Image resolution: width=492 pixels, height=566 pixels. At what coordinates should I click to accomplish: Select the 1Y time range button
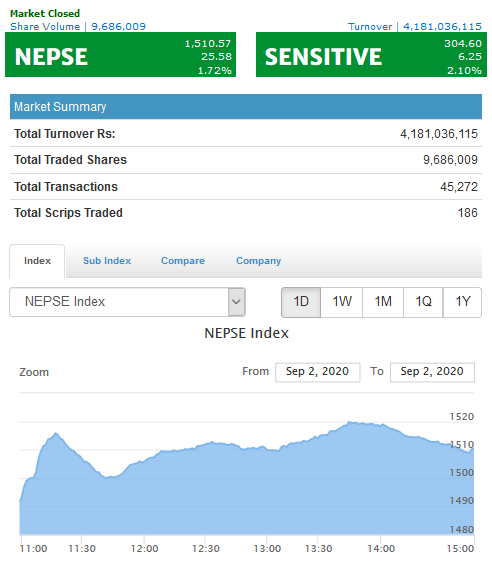tap(462, 302)
